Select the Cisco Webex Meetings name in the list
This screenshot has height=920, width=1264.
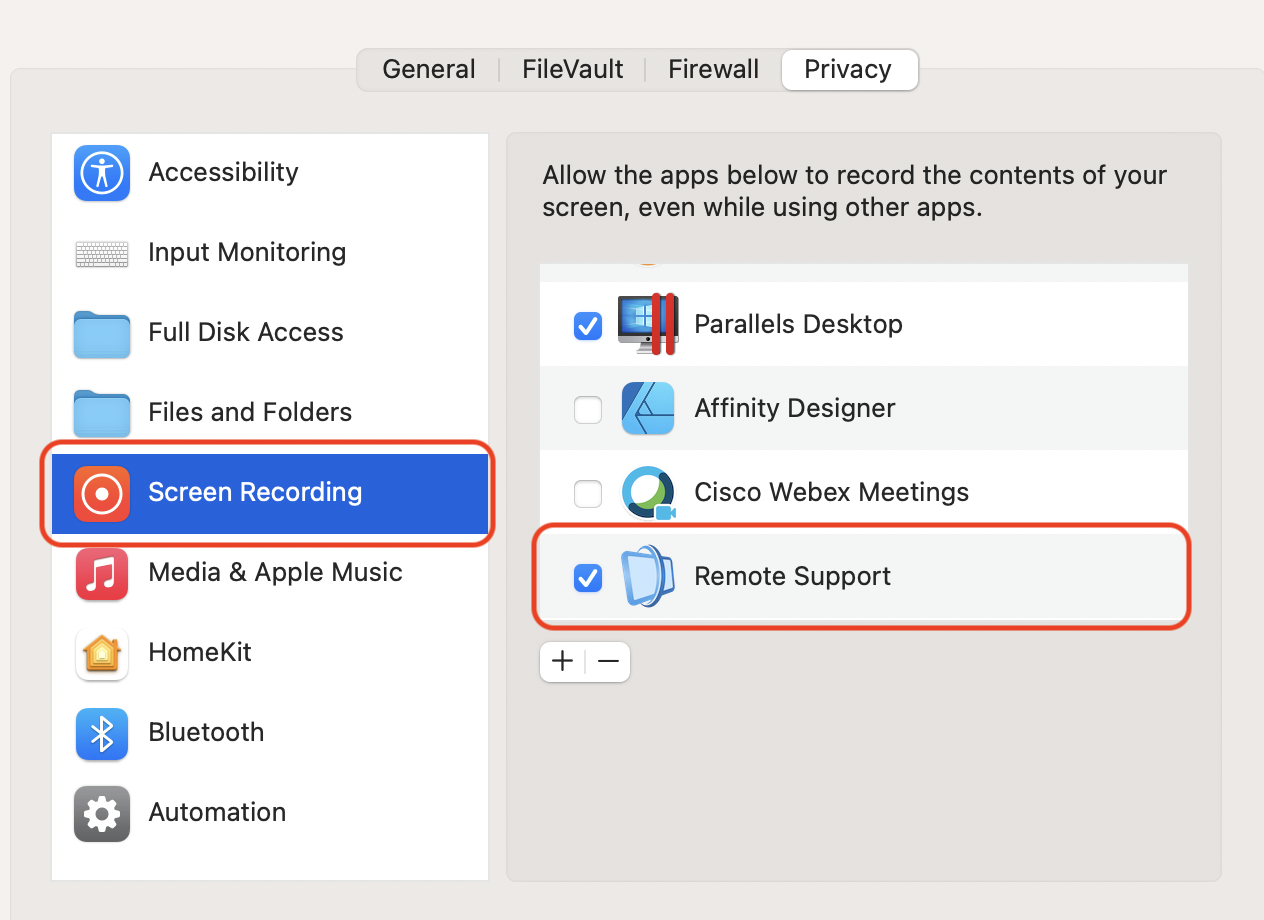coord(832,492)
